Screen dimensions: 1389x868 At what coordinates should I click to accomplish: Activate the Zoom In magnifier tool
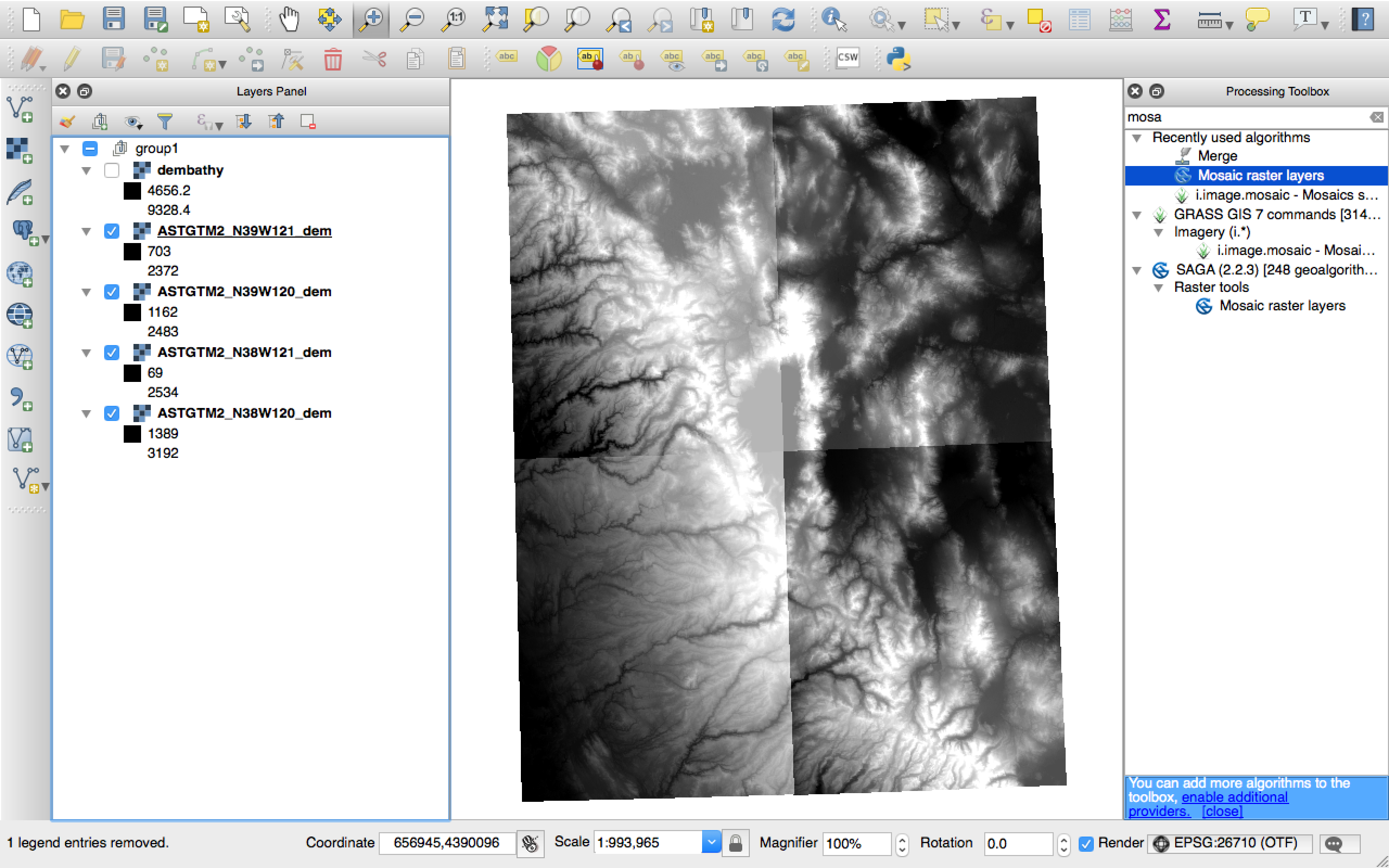tap(371, 20)
